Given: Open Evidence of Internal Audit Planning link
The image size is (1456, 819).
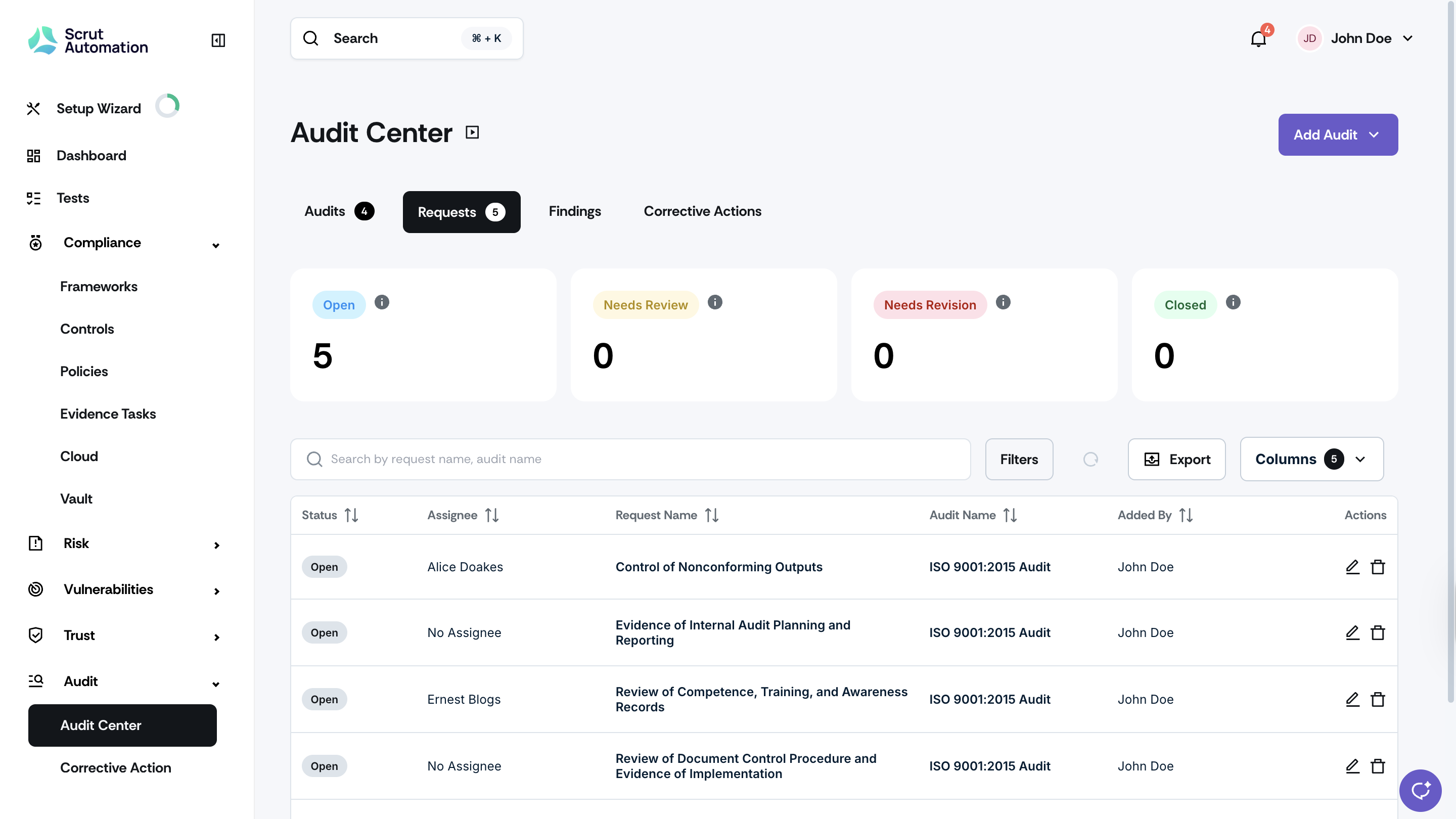Looking at the screenshot, I should point(733,632).
